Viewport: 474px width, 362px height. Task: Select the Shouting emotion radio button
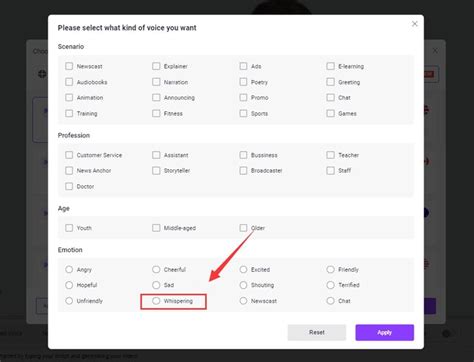[x=243, y=285]
